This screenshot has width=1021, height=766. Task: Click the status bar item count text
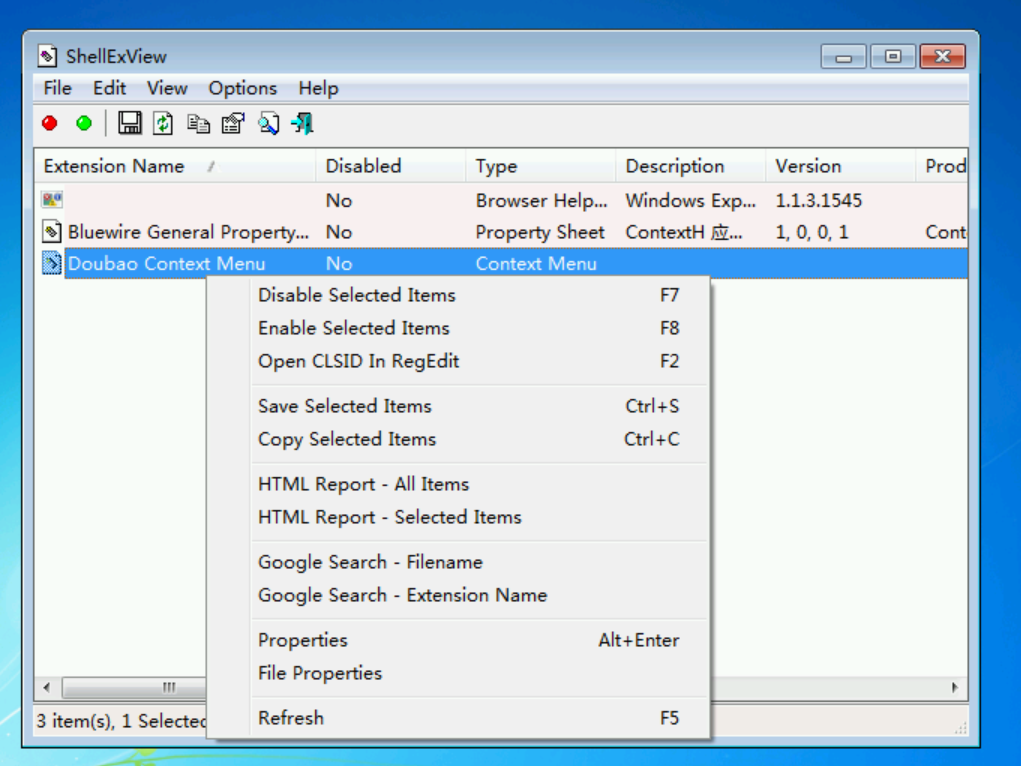point(122,720)
